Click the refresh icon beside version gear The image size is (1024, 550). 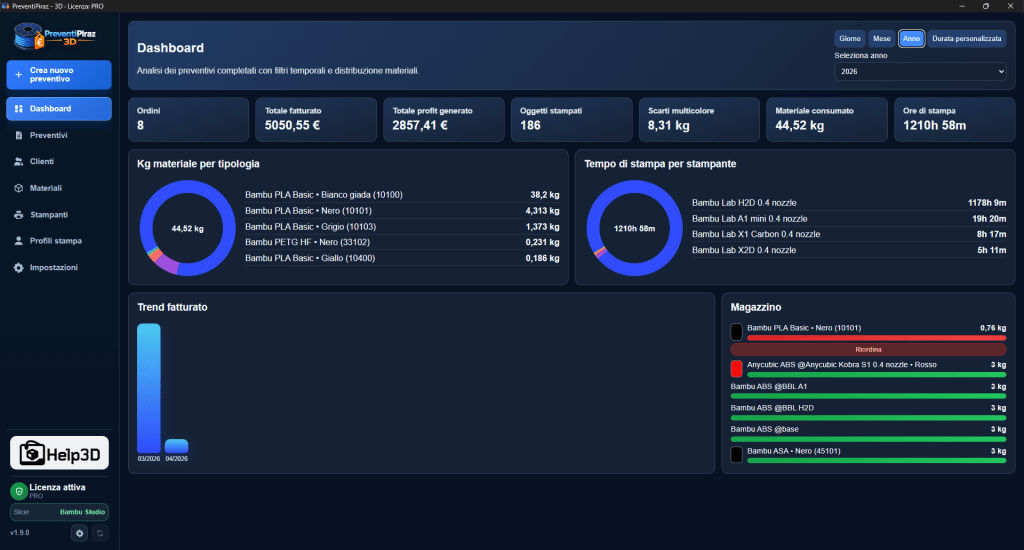pos(100,533)
